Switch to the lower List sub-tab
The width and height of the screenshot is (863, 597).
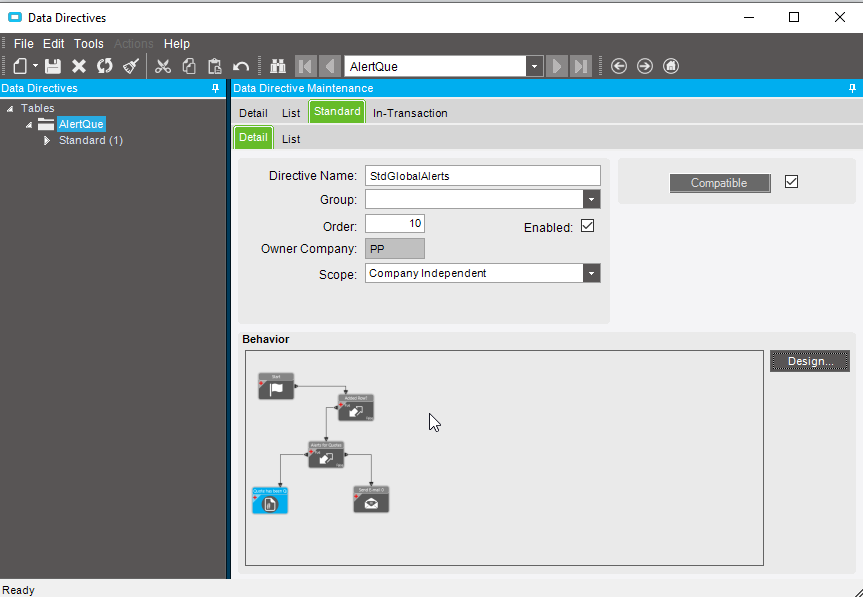291,139
